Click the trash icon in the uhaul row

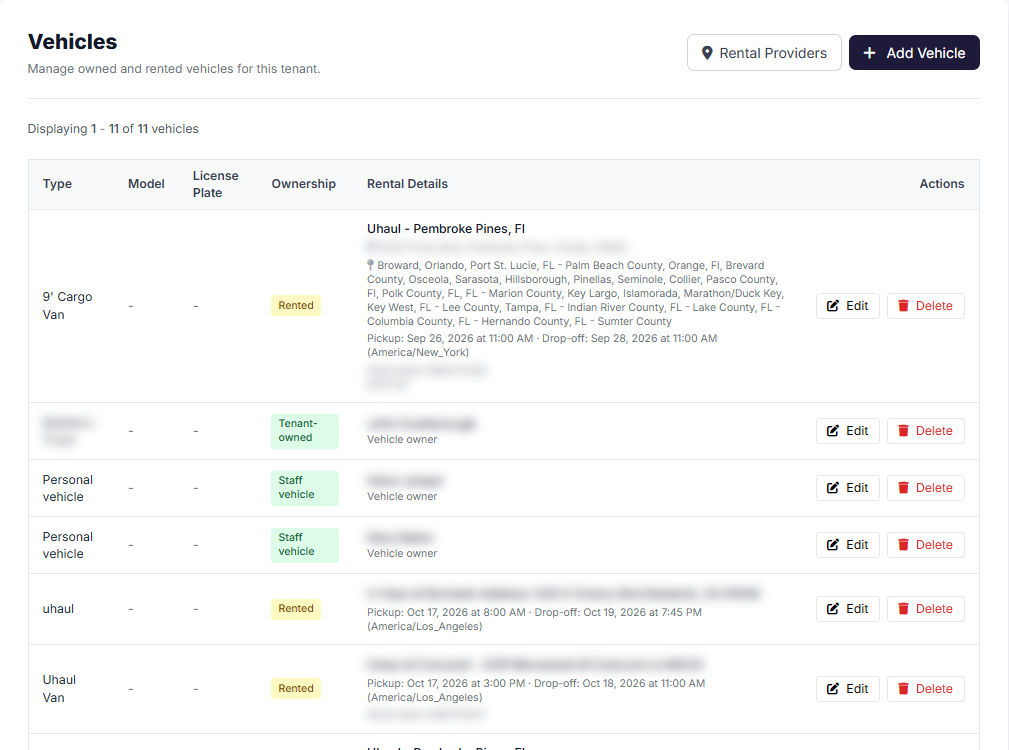[903, 608]
